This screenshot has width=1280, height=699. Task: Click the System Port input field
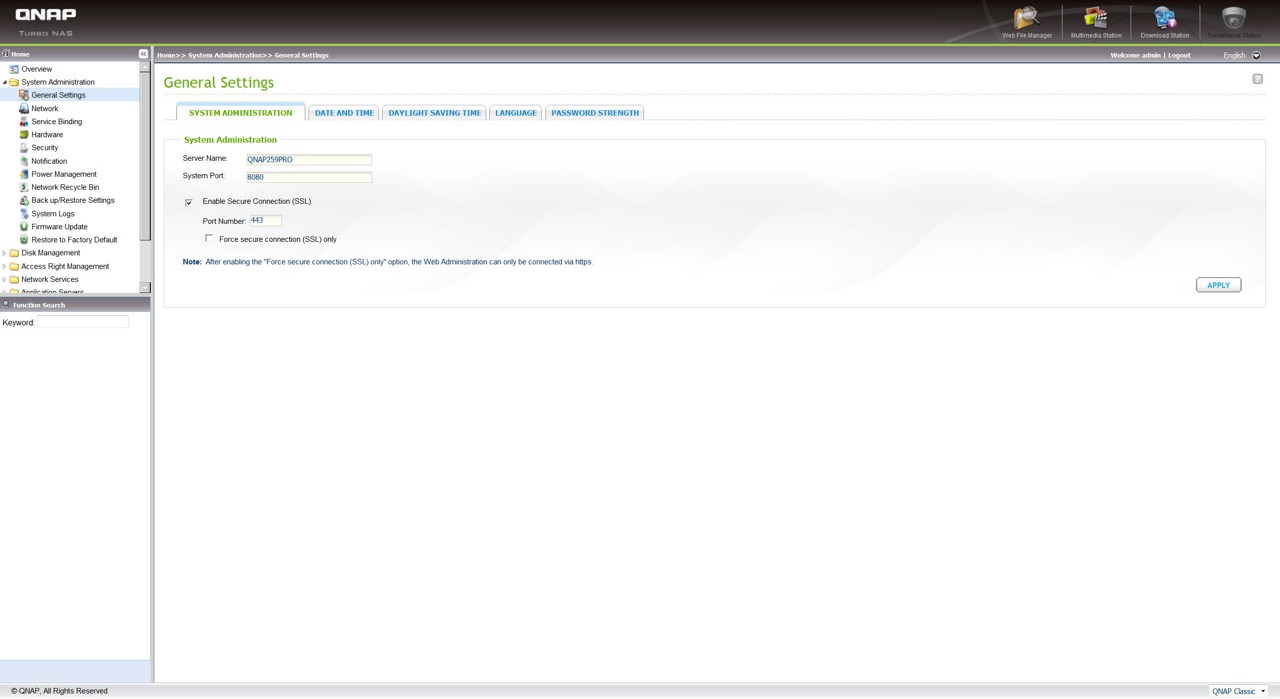[x=309, y=177]
